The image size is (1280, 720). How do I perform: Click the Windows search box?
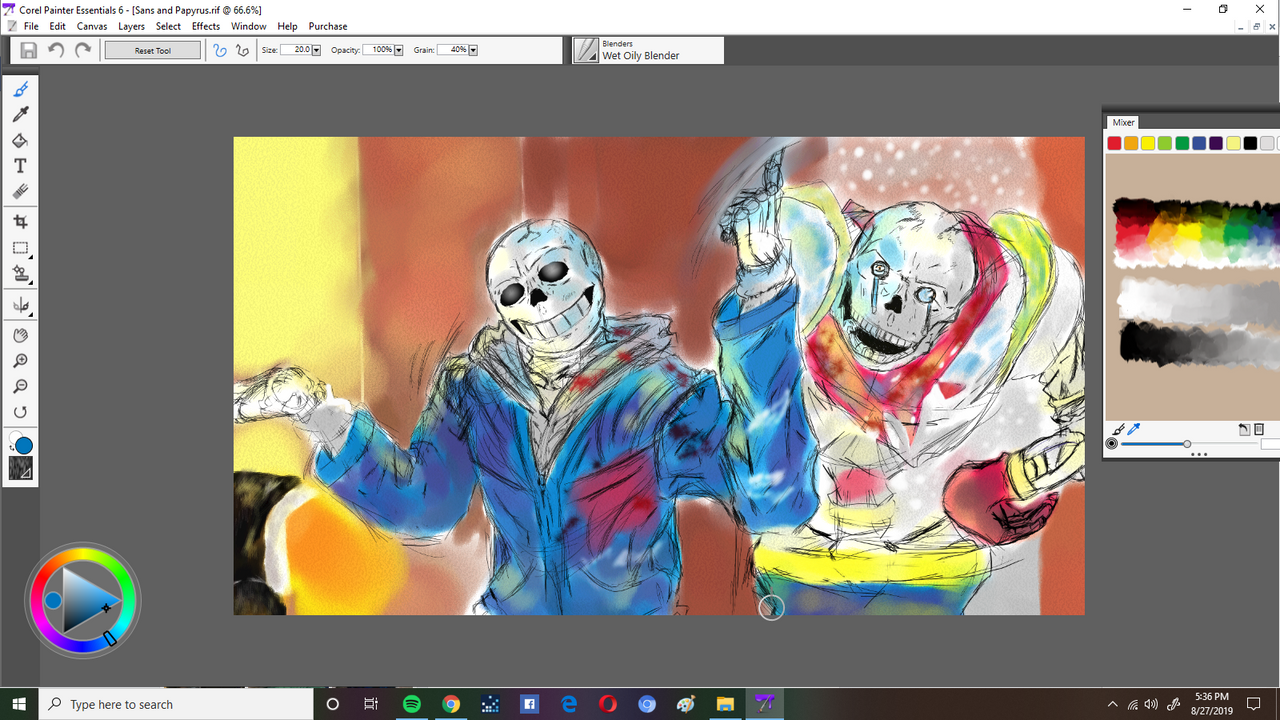176,704
